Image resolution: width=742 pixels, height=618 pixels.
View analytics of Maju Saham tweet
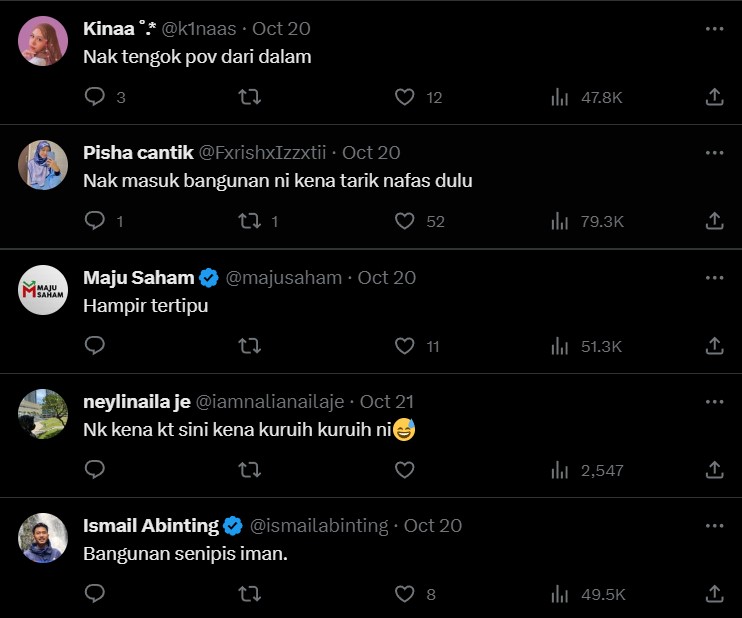(587, 346)
